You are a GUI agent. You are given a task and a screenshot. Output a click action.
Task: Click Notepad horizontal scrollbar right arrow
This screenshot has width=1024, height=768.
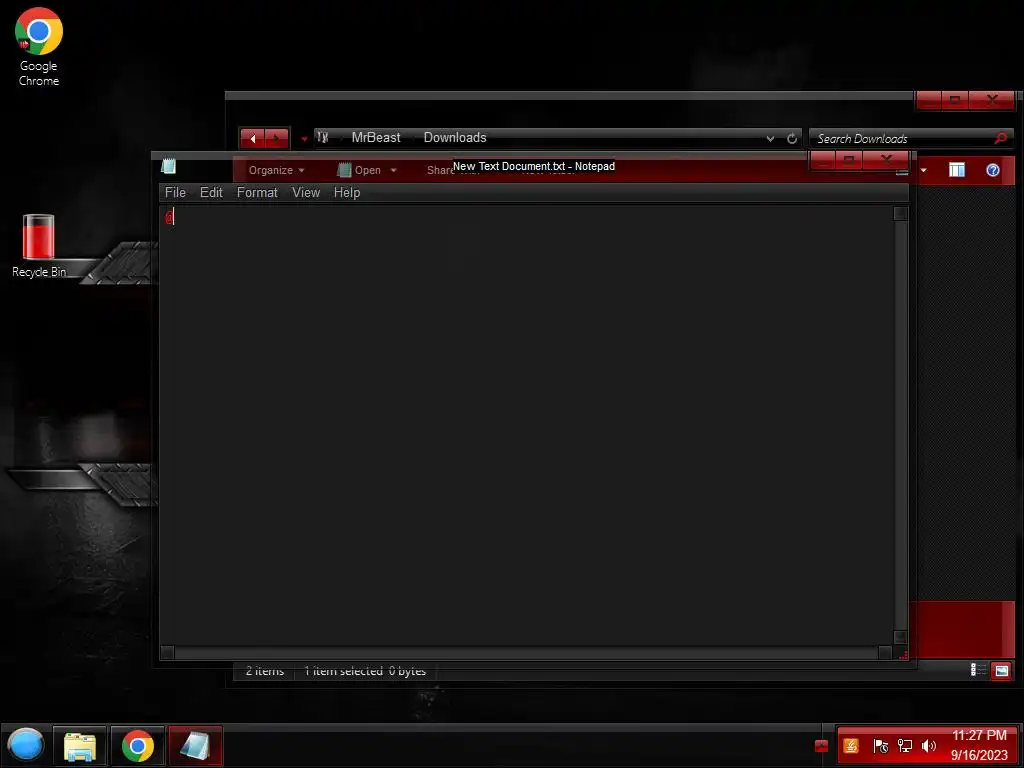(885, 652)
